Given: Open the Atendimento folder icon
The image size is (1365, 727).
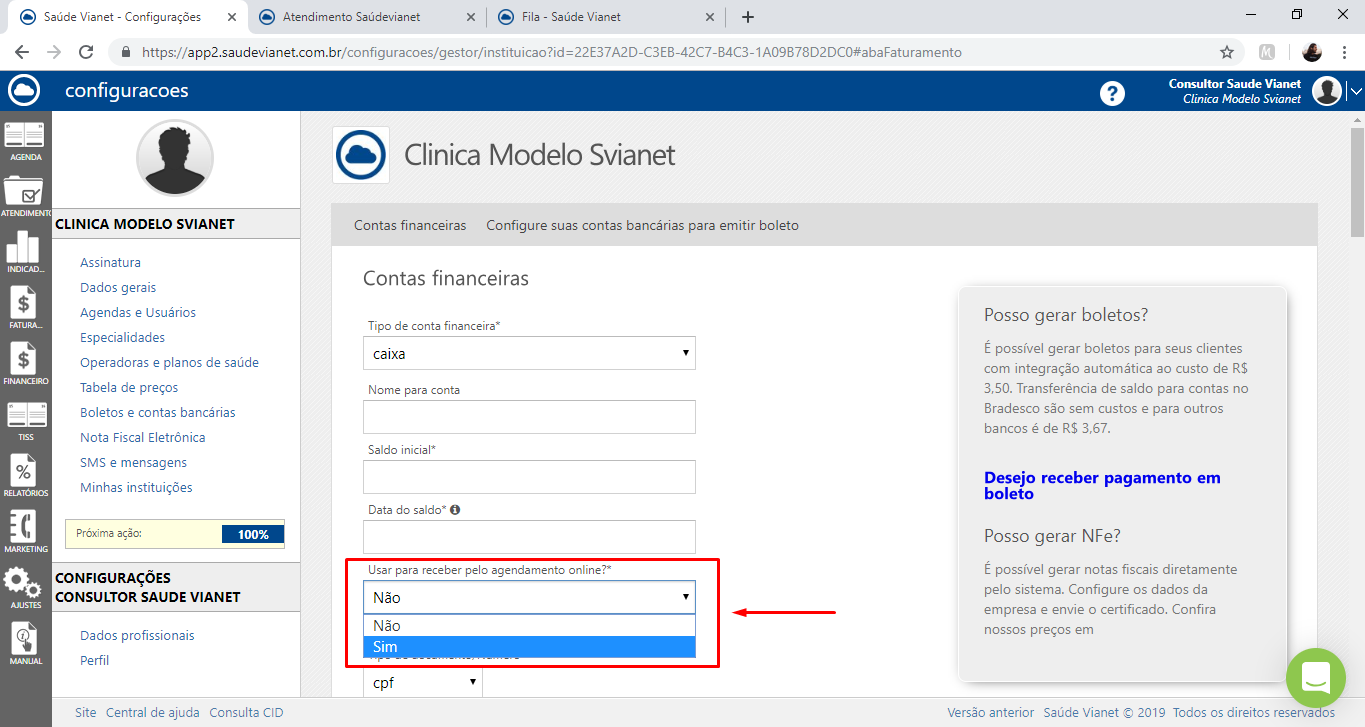Looking at the screenshot, I should coord(26,197).
